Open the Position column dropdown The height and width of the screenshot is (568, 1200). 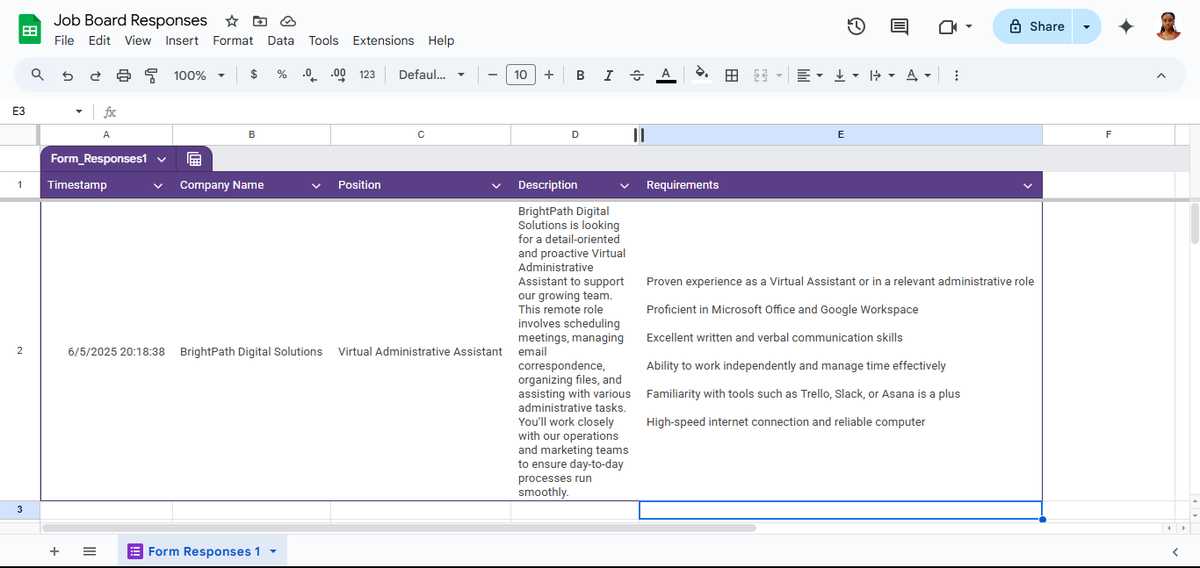496,185
